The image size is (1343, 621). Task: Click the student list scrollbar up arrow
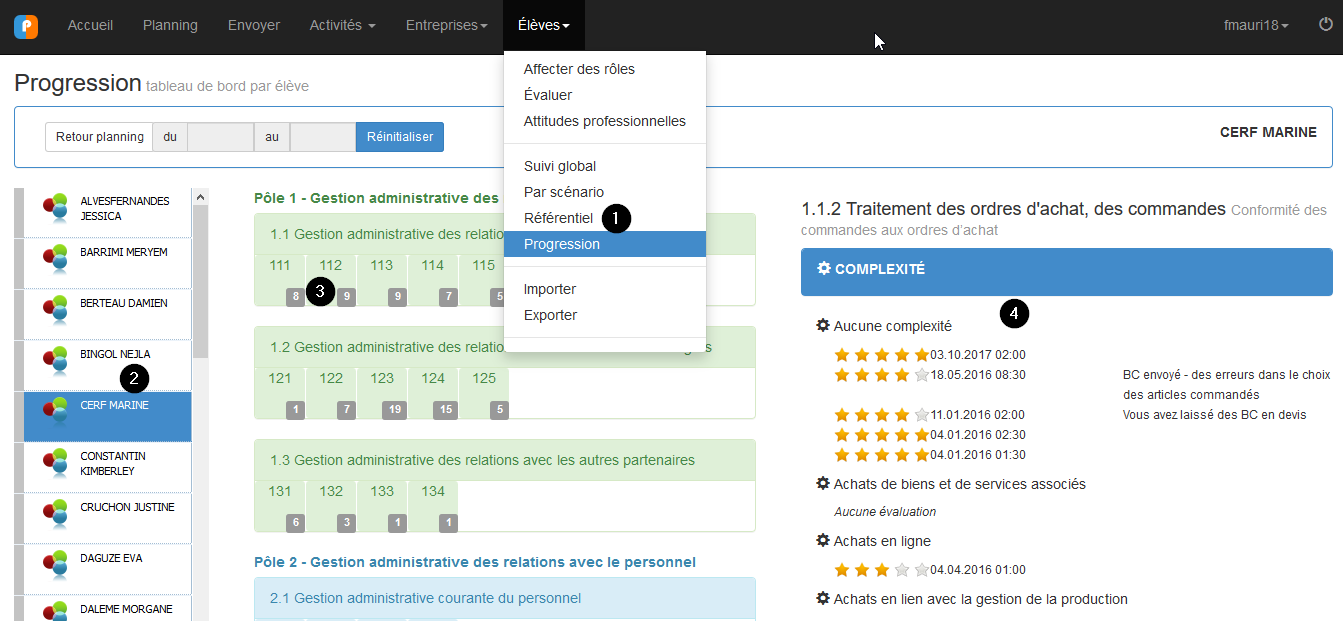point(200,196)
